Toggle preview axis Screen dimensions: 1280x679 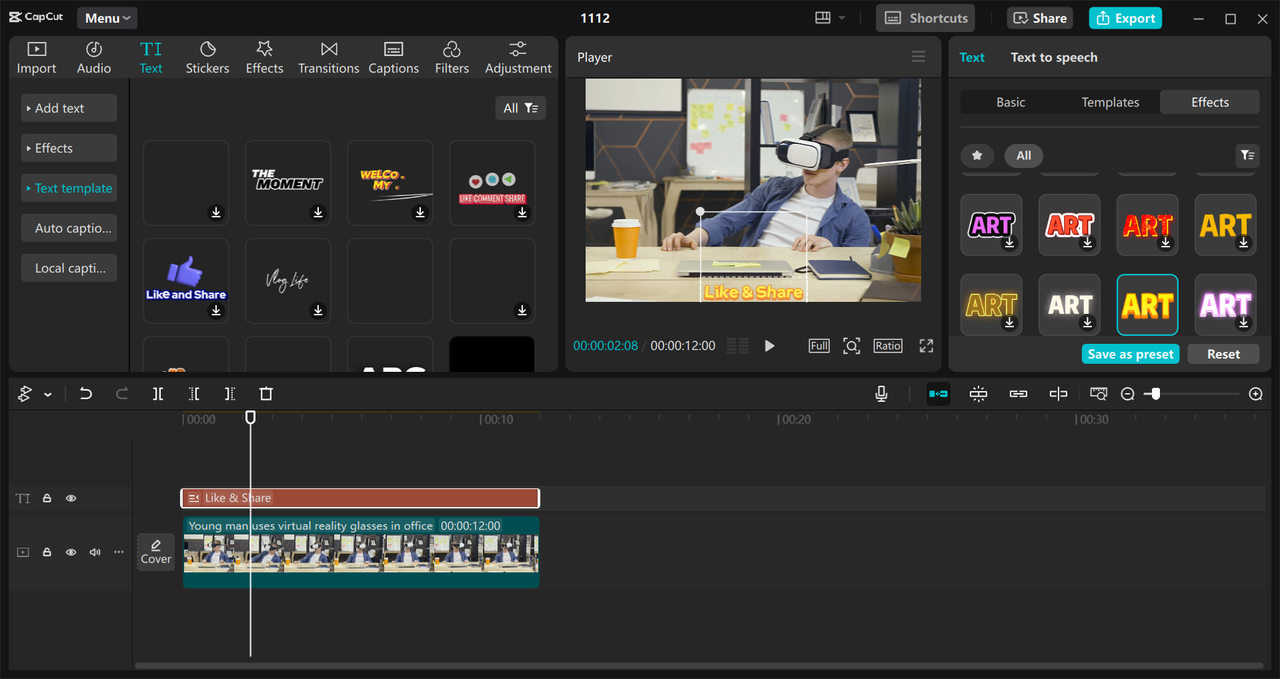tap(1058, 394)
